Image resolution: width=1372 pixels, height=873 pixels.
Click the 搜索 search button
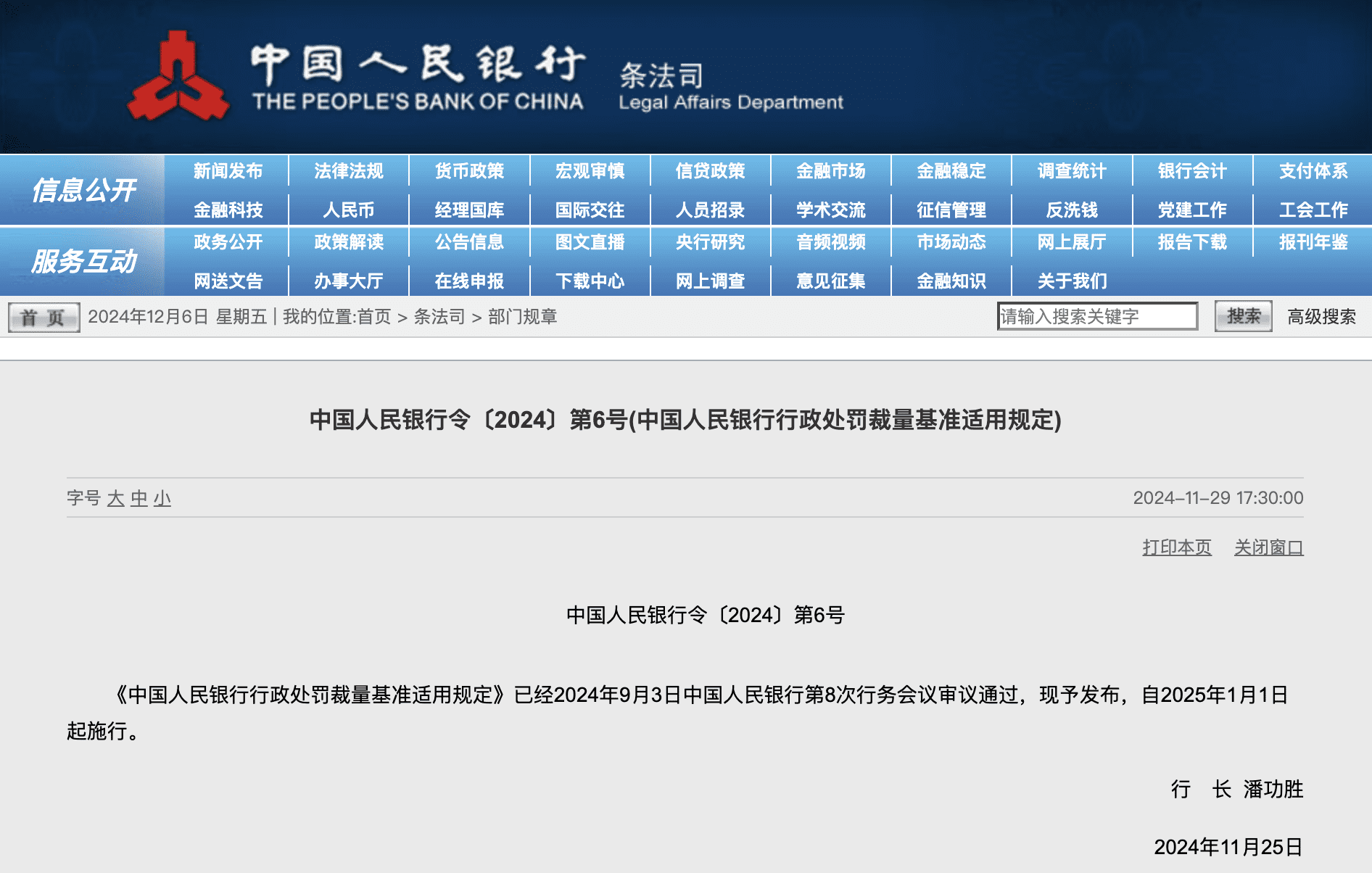tap(1243, 316)
